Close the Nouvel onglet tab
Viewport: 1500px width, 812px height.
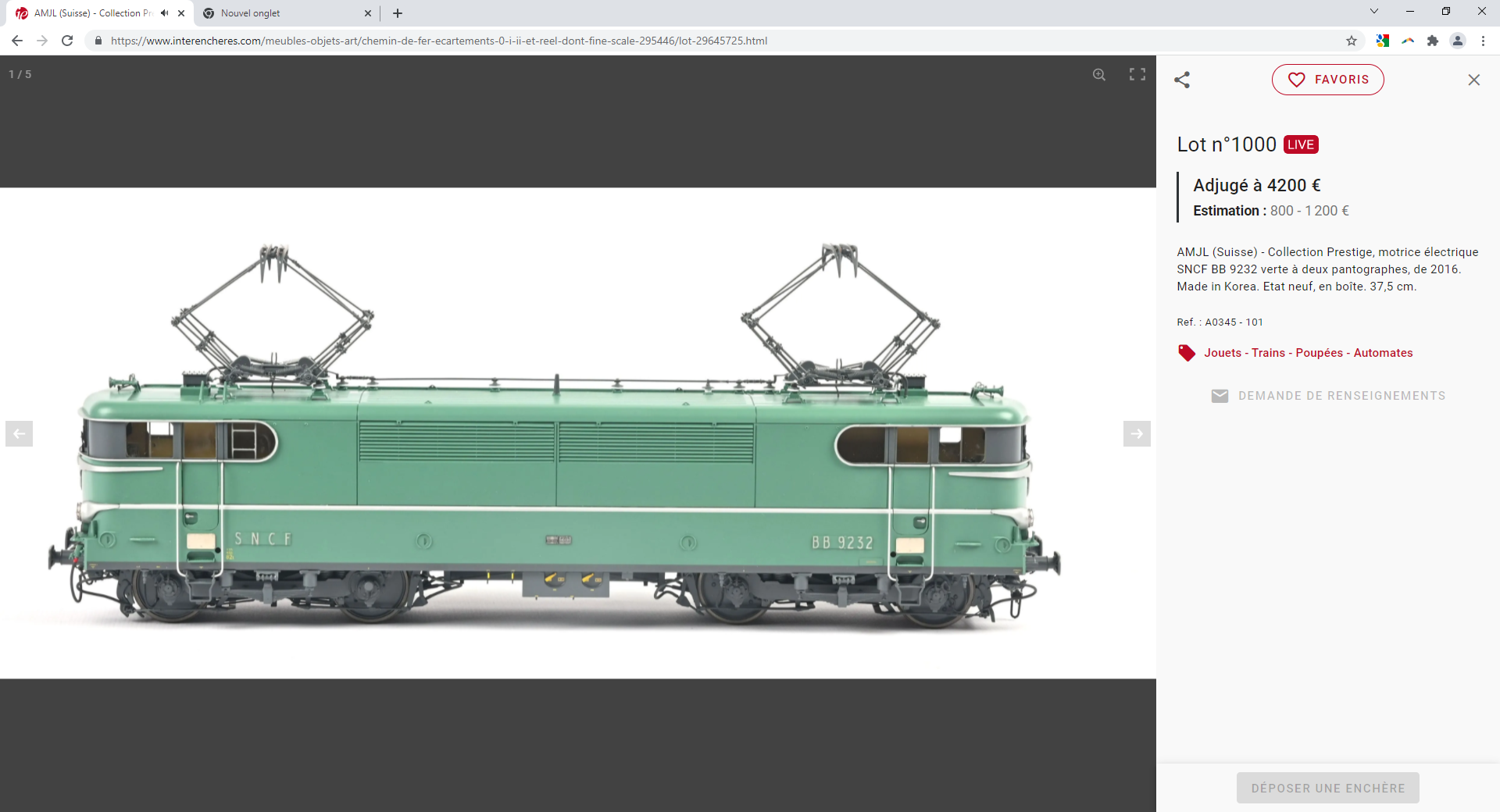click(x=368, y=13)
